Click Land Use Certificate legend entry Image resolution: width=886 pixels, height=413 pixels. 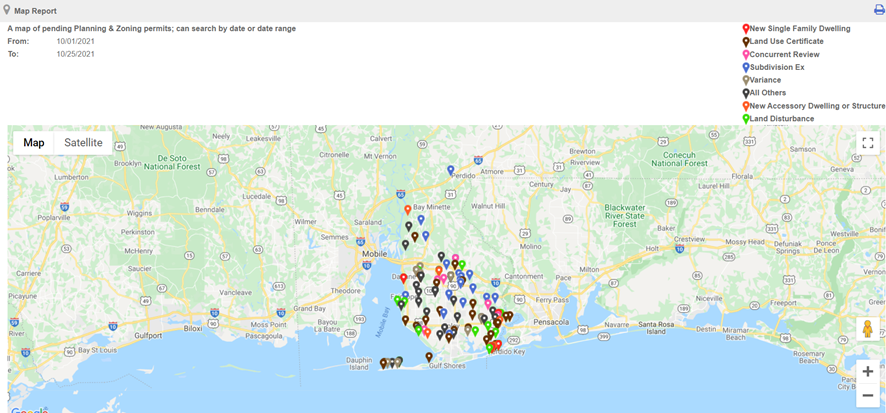[x=783, y=42]
